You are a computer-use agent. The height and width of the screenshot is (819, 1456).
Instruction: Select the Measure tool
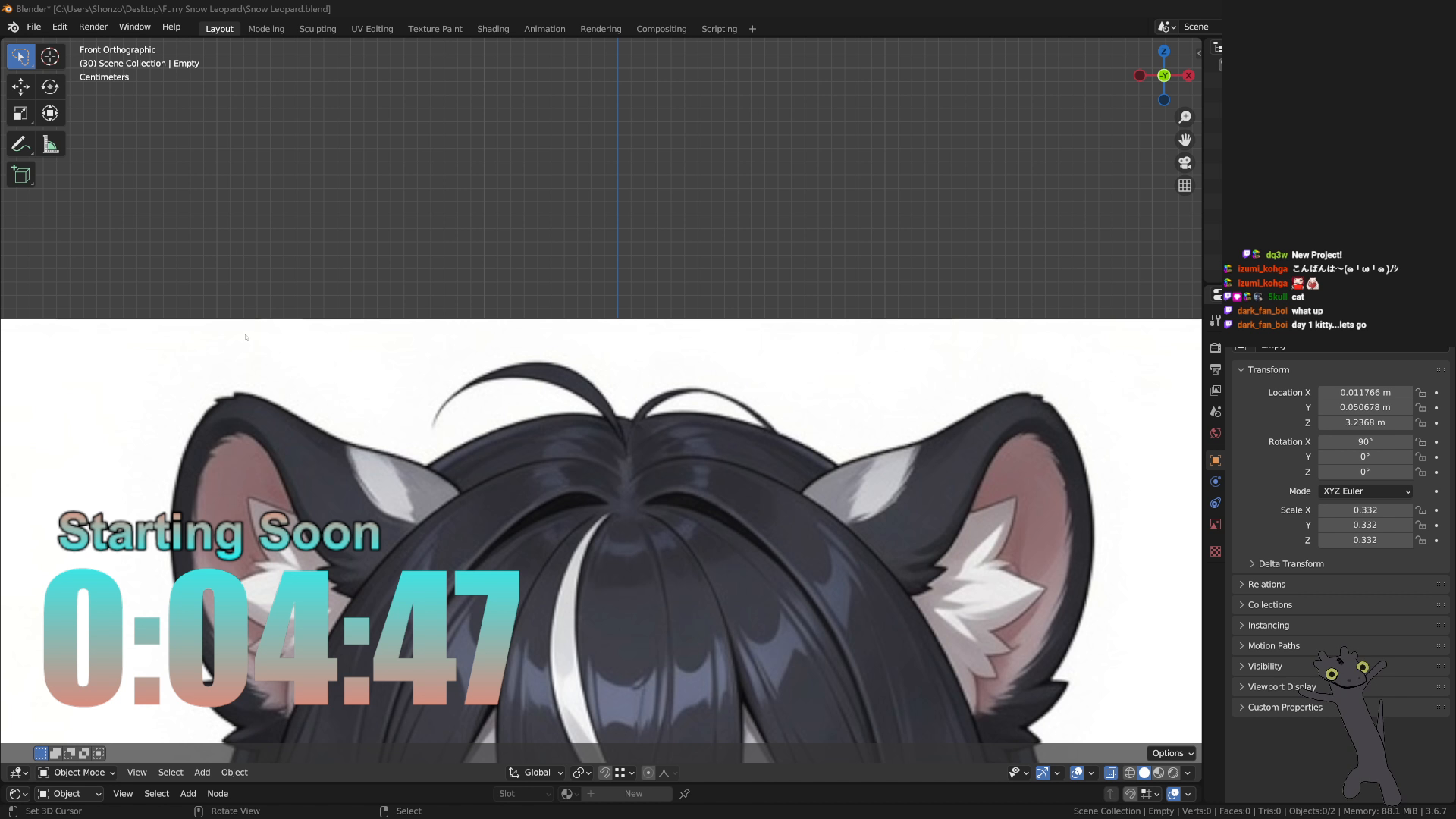[x=50, y=144]
